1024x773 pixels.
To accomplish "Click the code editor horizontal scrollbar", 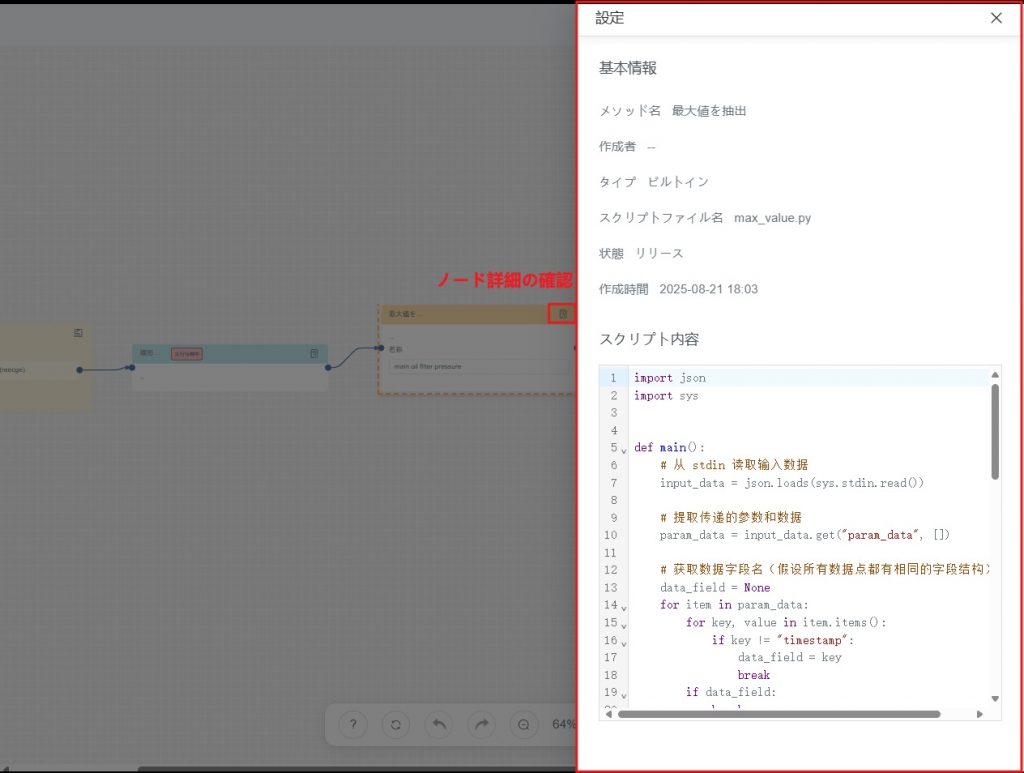I will point(778,714).
